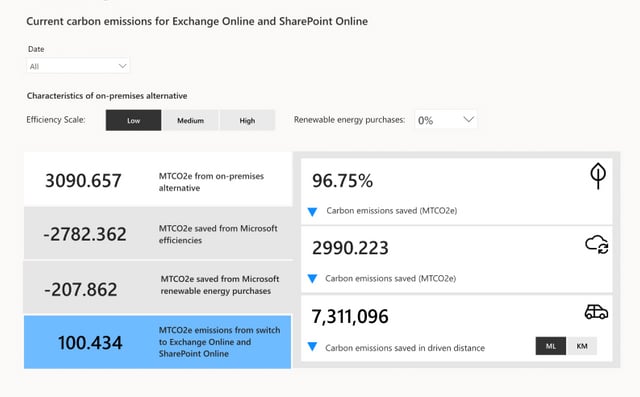
Task: Open the Date dropdown showing All
Action: pos(78,66)
